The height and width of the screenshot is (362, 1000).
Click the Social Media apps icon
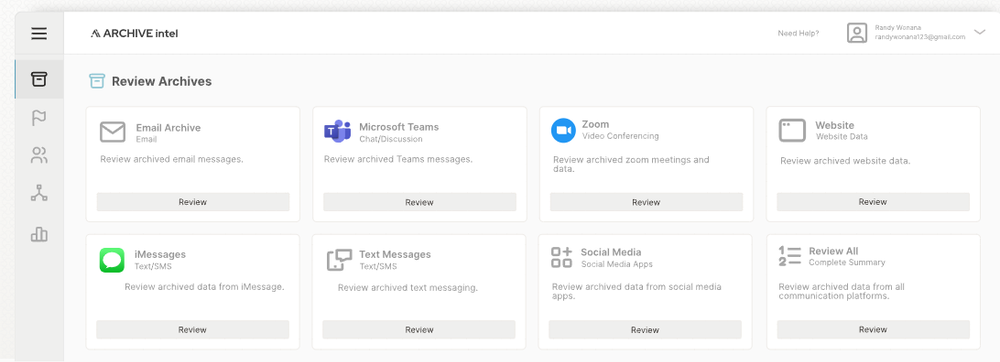click(x=562, y=257)
